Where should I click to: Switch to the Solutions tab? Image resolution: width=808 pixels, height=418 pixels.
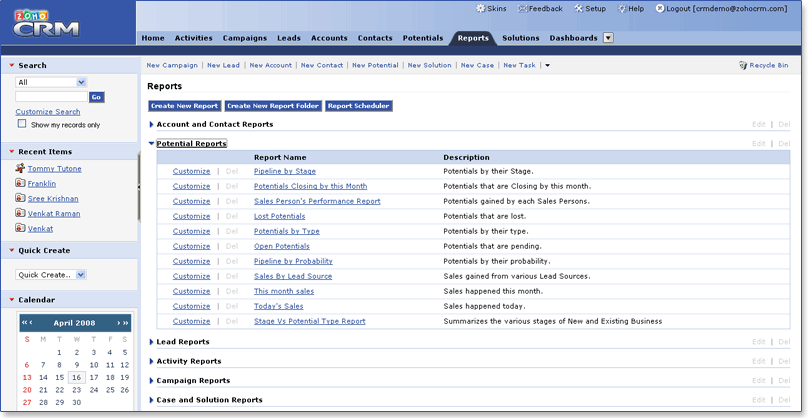point(520,38)
